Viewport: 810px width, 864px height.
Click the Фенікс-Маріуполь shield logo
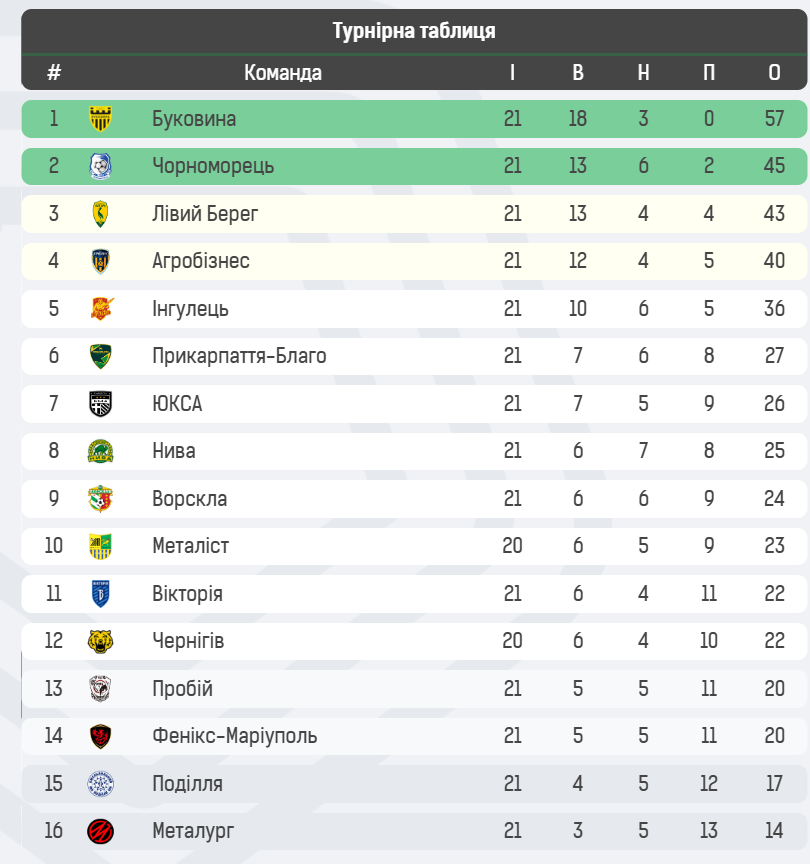(100, 736)
